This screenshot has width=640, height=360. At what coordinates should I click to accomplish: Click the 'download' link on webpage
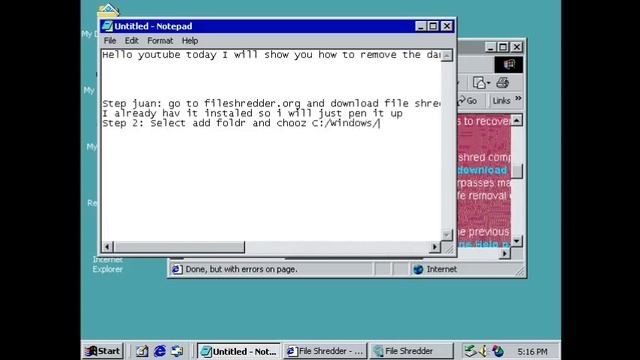pyautogui.click(x=482, y=170)
